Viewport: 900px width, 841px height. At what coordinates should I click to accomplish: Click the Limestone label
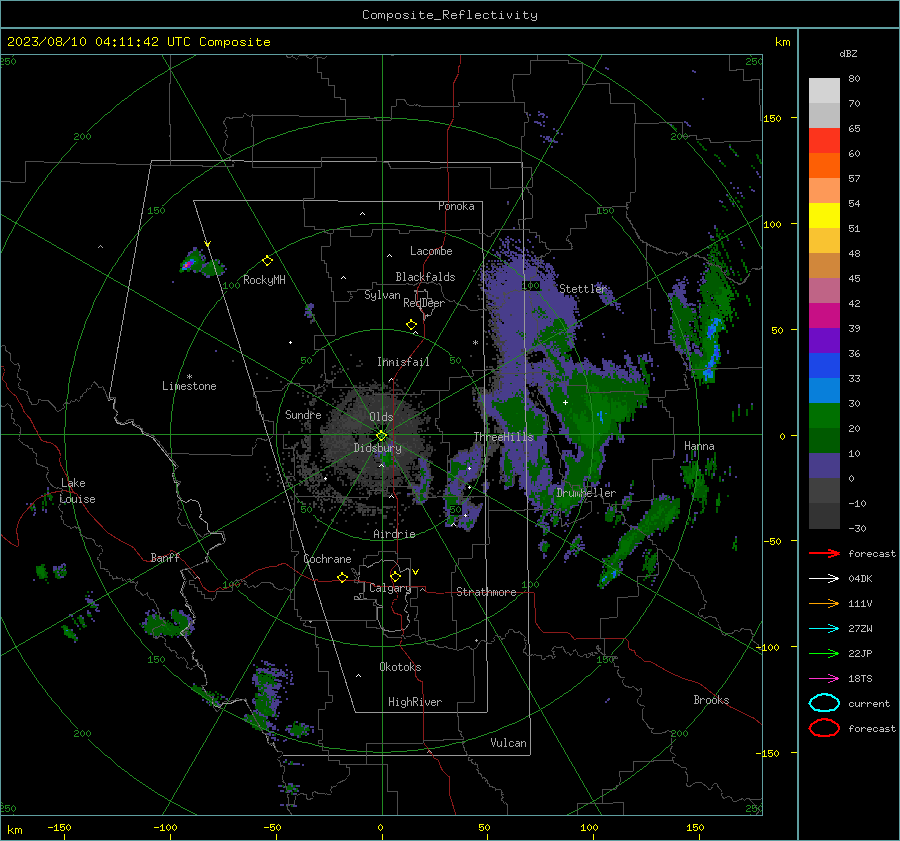tap(189, 386)
